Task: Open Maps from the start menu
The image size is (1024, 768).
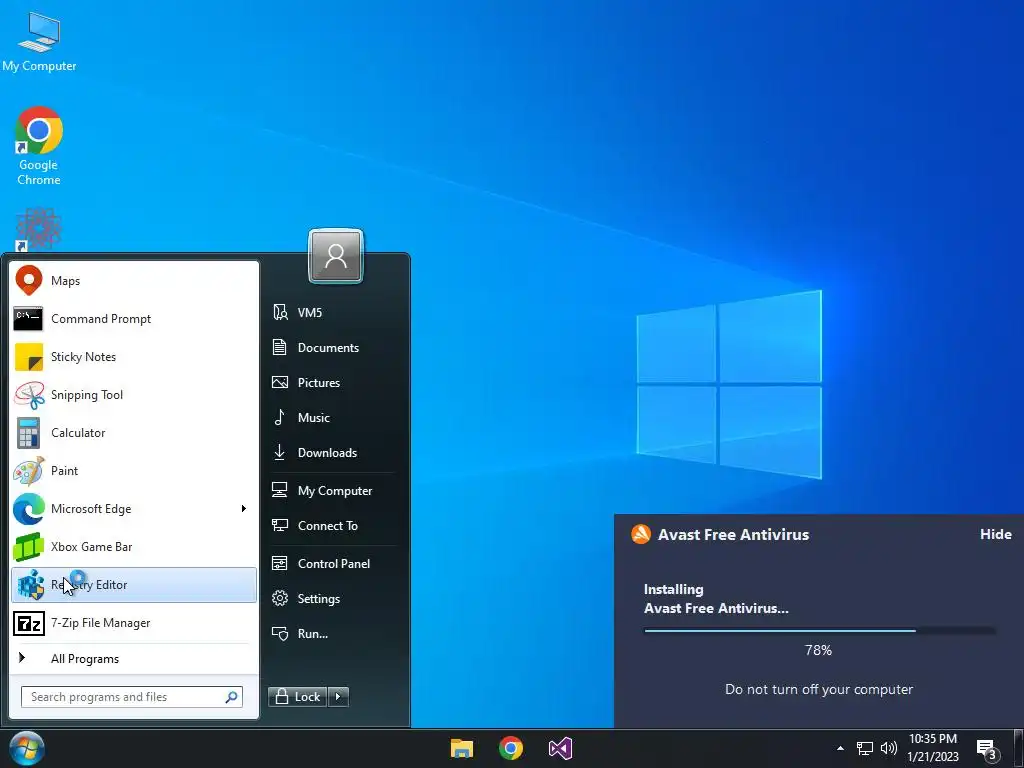Action: pyautogui.click(x=134, y=281)
